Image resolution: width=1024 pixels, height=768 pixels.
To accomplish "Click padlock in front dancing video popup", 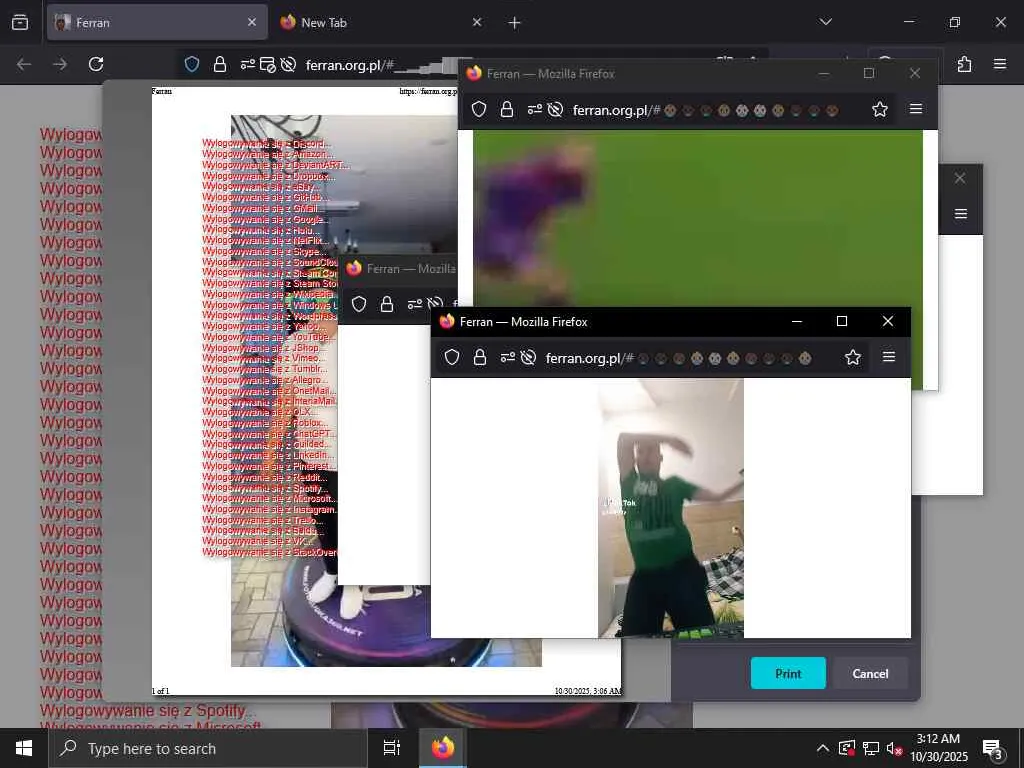I will pos(480,357).
